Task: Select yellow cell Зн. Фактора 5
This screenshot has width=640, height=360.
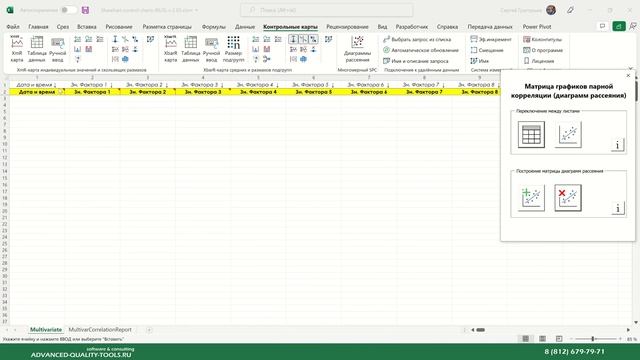Action: pos(313,92)
